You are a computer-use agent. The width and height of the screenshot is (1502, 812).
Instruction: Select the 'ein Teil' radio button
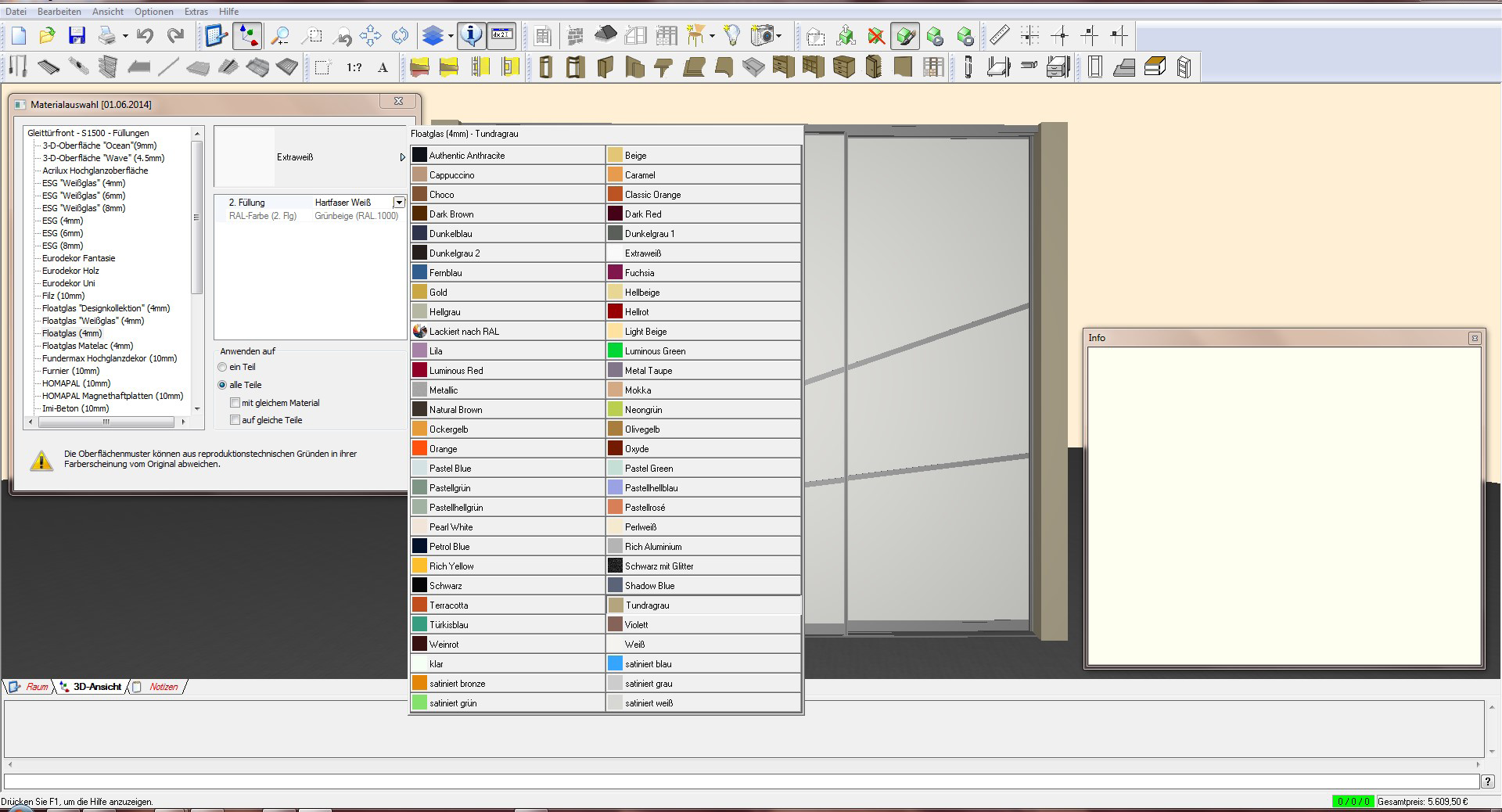pyautogui.click(x=223, y=367)
